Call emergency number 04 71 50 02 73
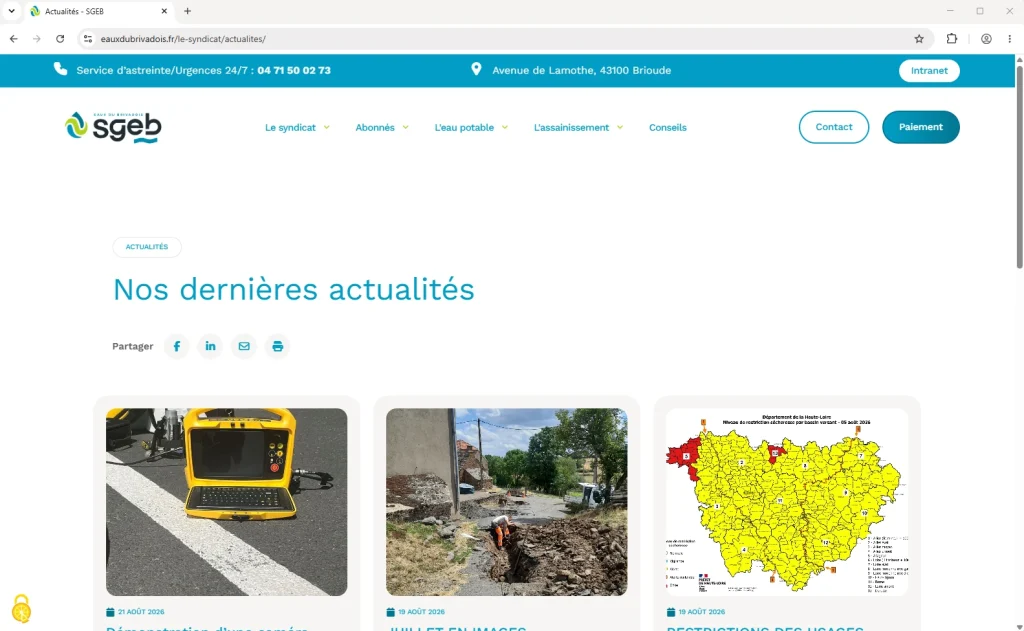Screen dimensions: 1024x631 click(x=294, y=70)
